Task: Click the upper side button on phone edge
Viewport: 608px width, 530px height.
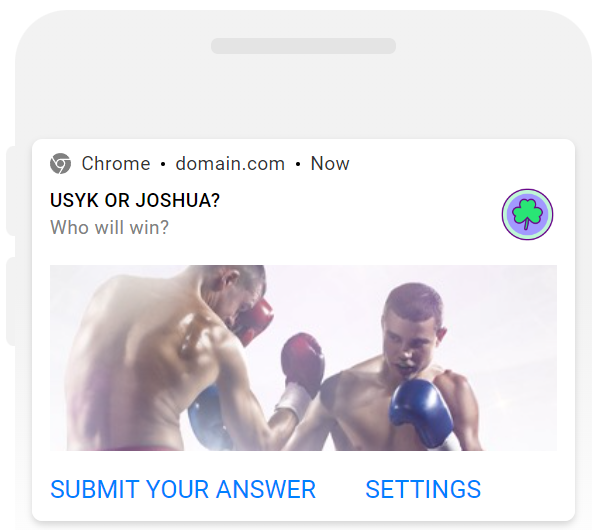Action: tap(10, 191)
